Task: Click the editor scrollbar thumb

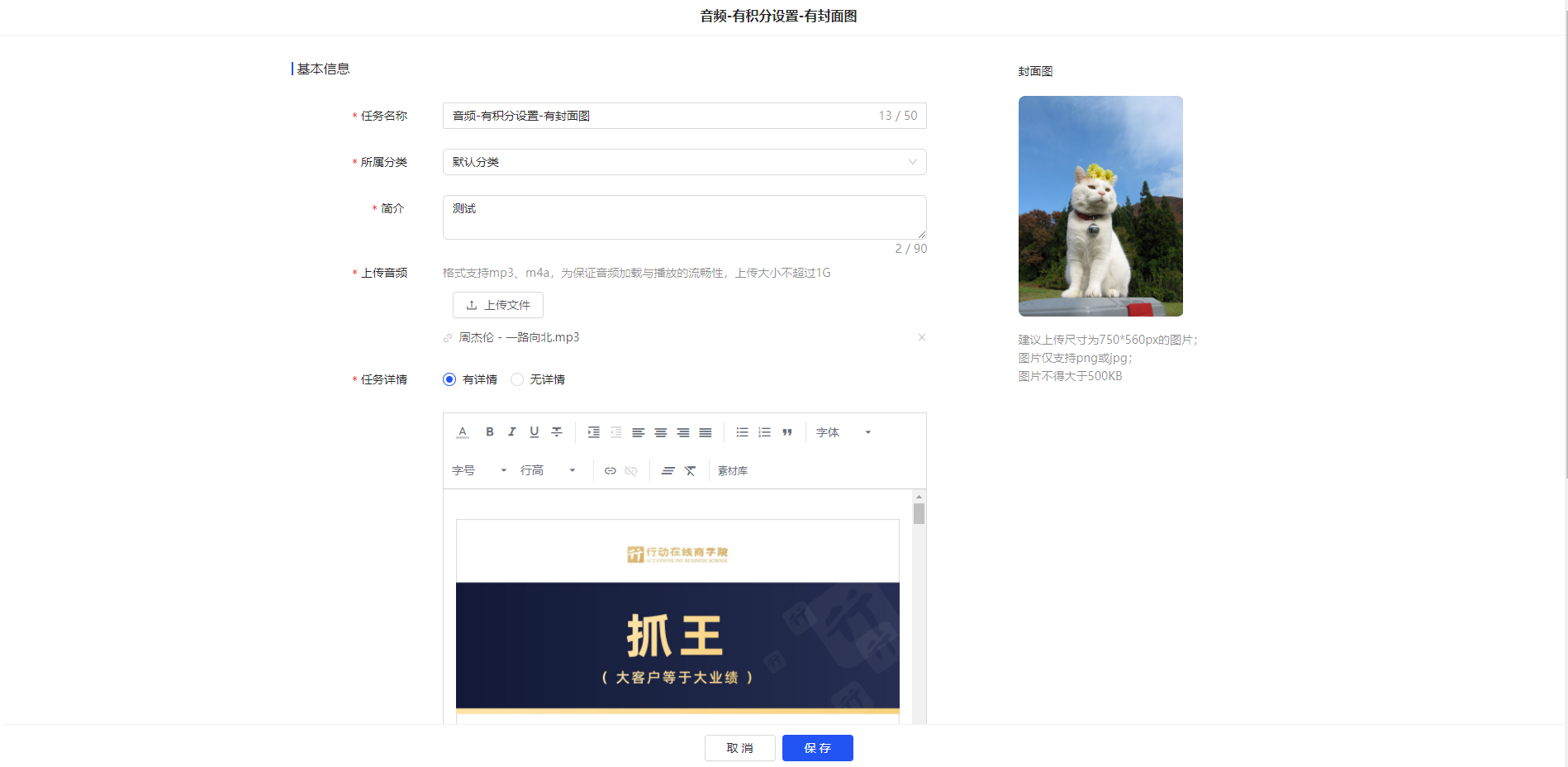Action: point(919,514)
